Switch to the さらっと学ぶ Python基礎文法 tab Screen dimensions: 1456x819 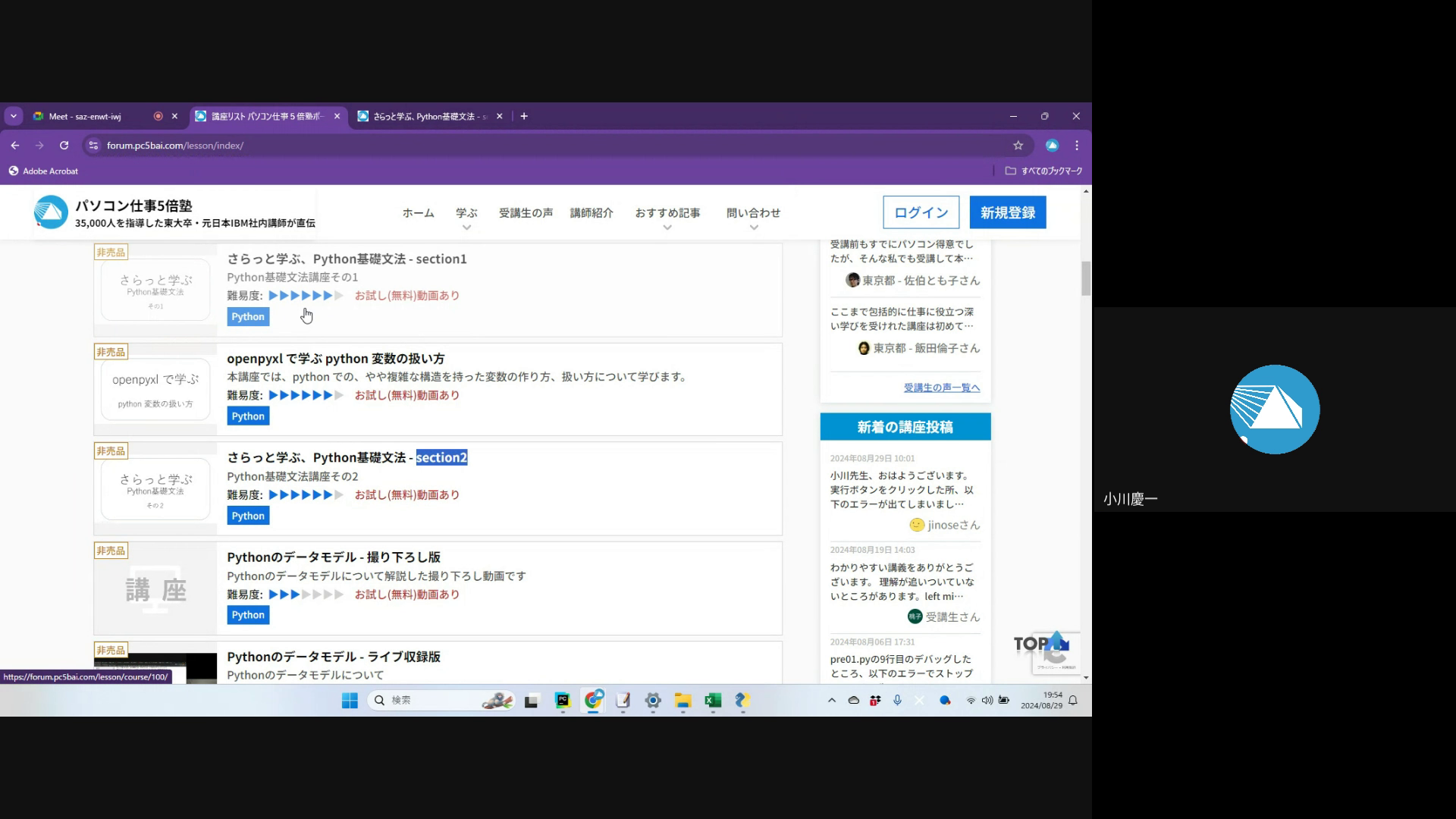tap(425, 117)
